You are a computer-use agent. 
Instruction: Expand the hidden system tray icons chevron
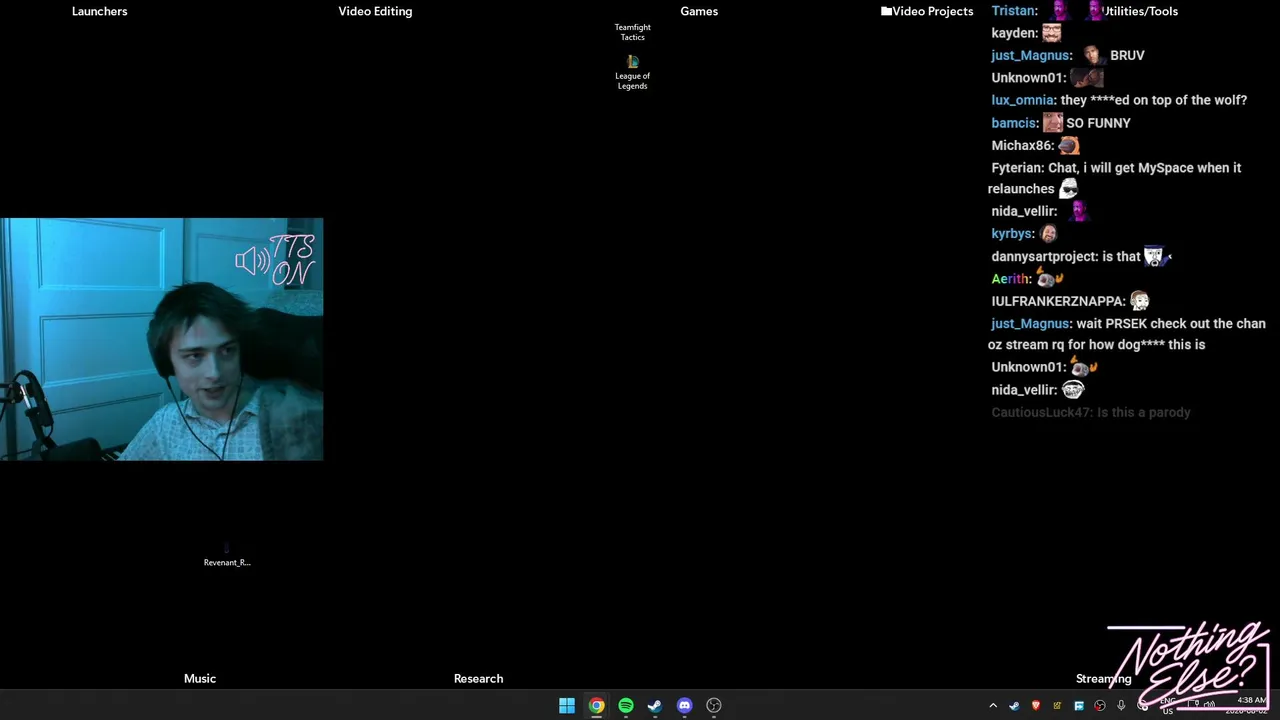(x=993, y=706)
